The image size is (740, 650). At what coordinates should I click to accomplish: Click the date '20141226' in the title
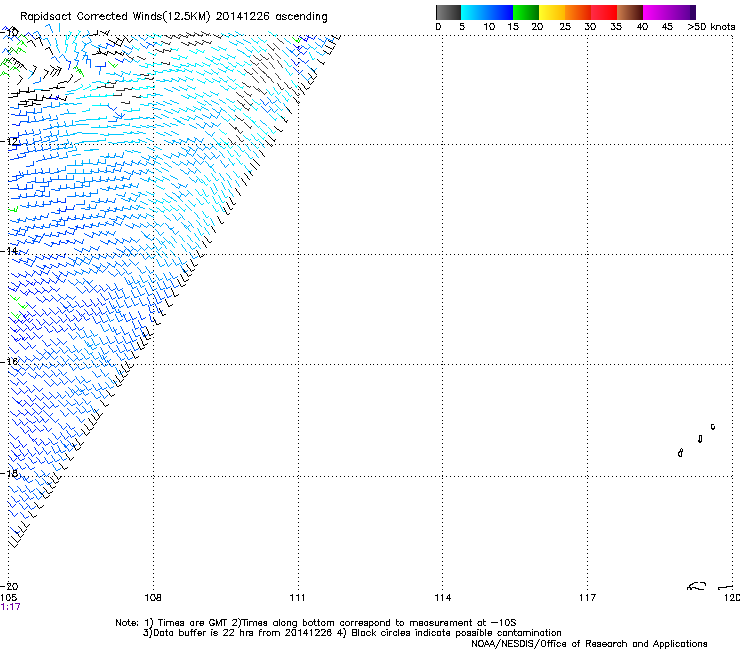pyautogui.click(x=243, y=17)
